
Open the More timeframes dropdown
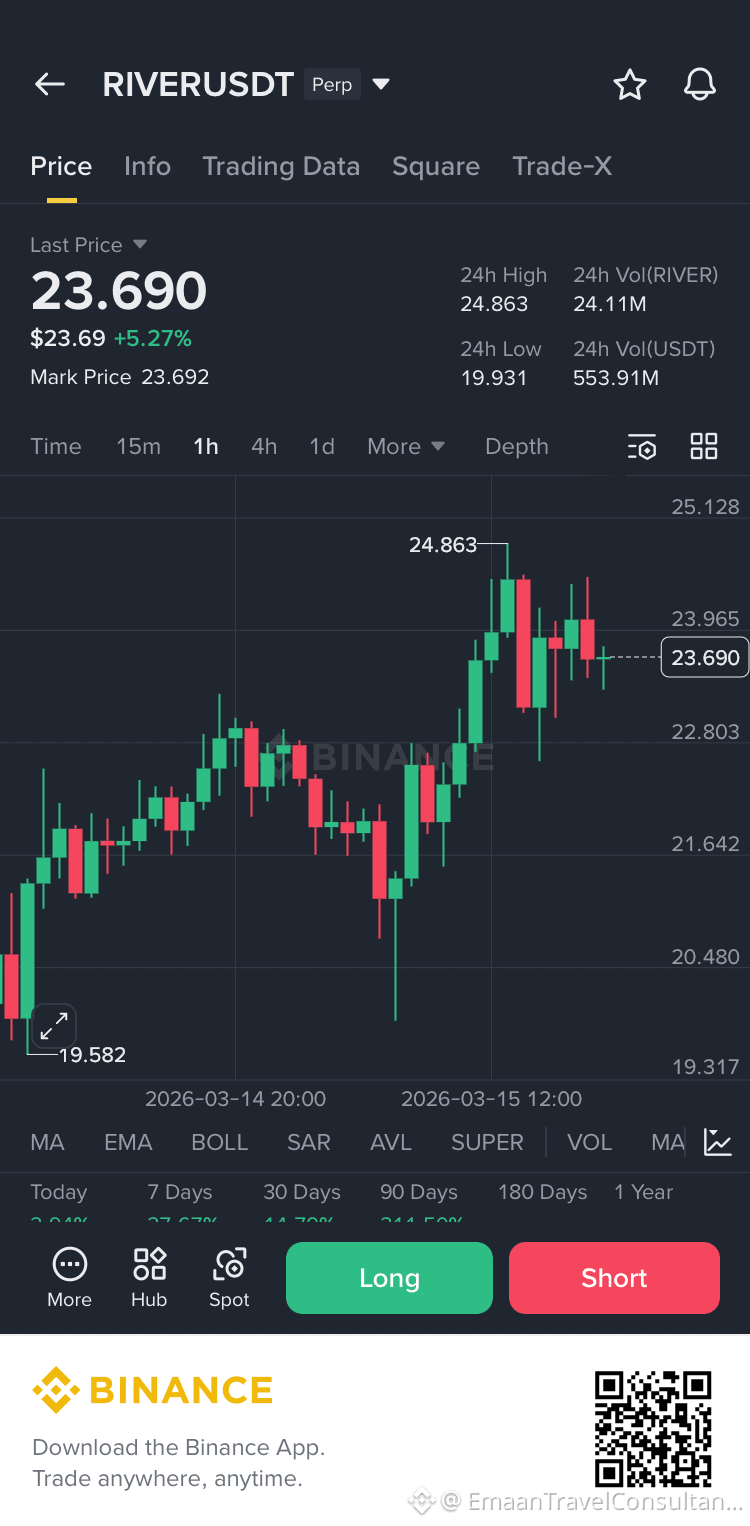[x=406, y=447]
